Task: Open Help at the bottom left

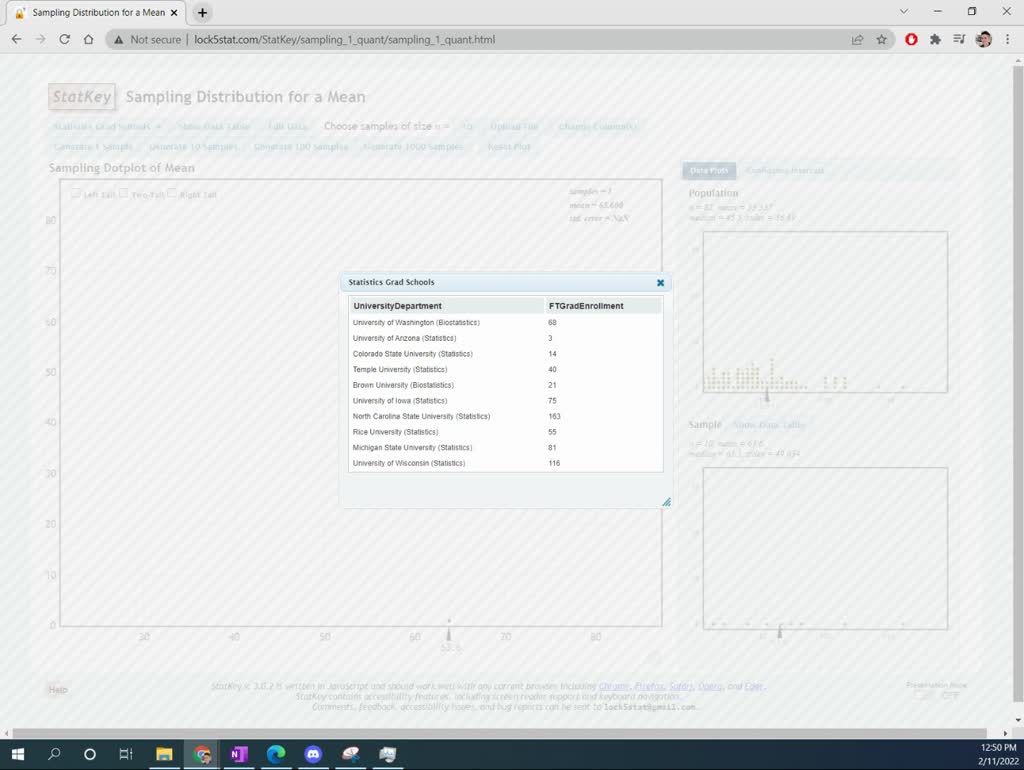Action: pos(58,689)
